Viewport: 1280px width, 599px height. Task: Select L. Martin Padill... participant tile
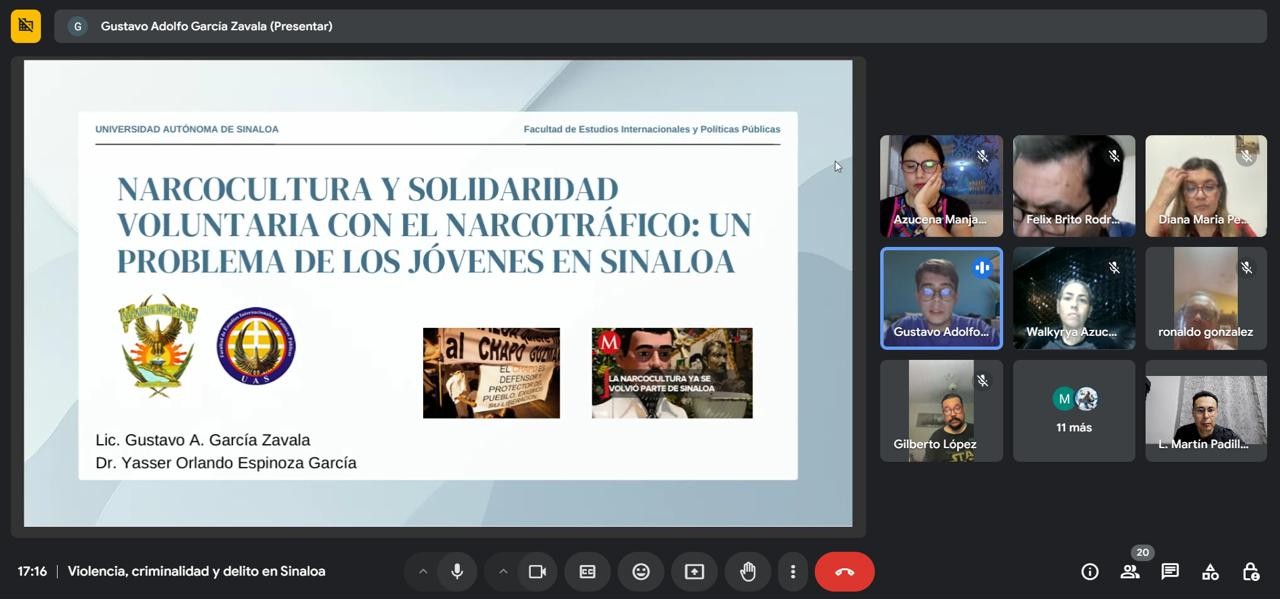[x=1206, y=411]
